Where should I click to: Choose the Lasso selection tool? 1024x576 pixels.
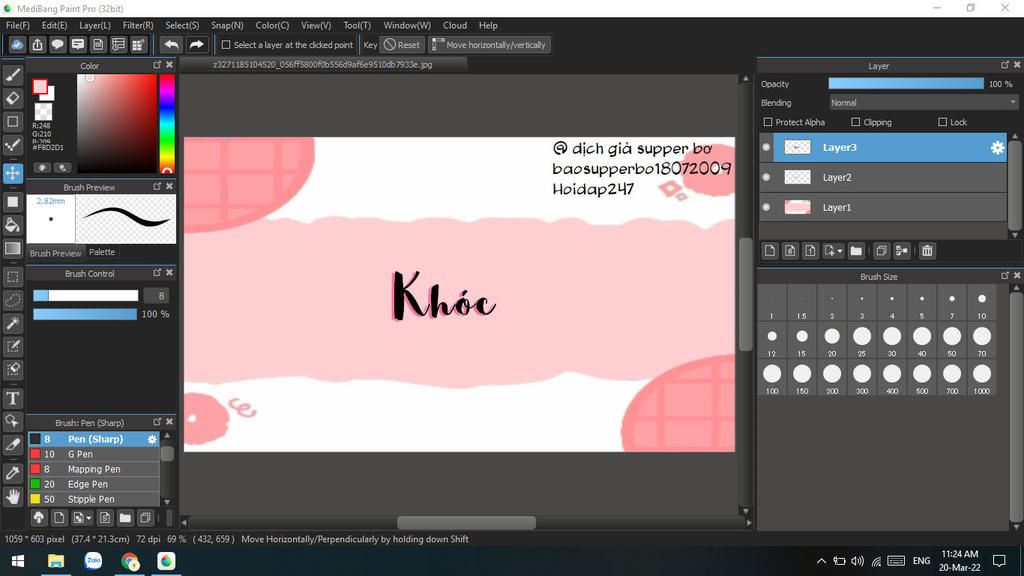pyautogui.click(x=12, y=300)
